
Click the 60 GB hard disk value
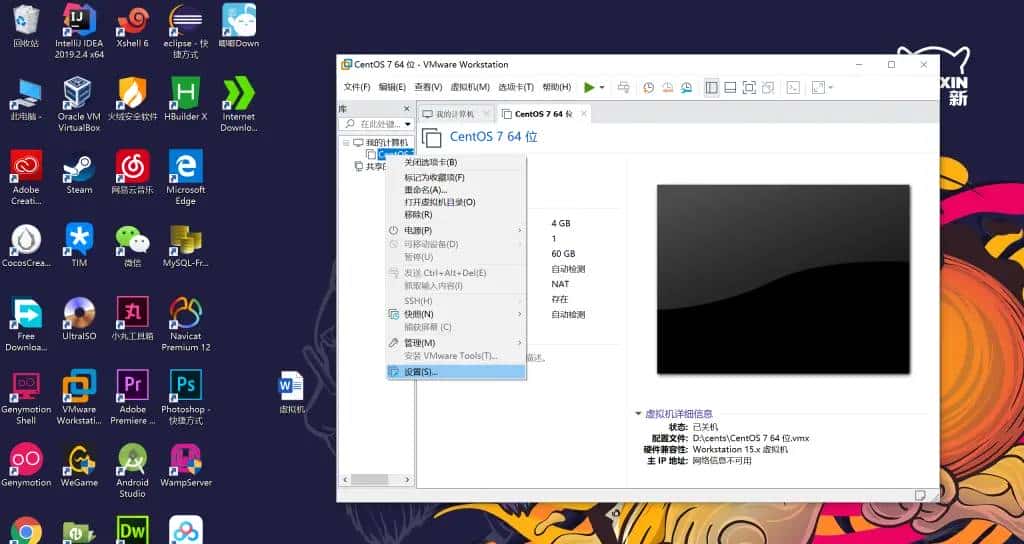(563, 253)
